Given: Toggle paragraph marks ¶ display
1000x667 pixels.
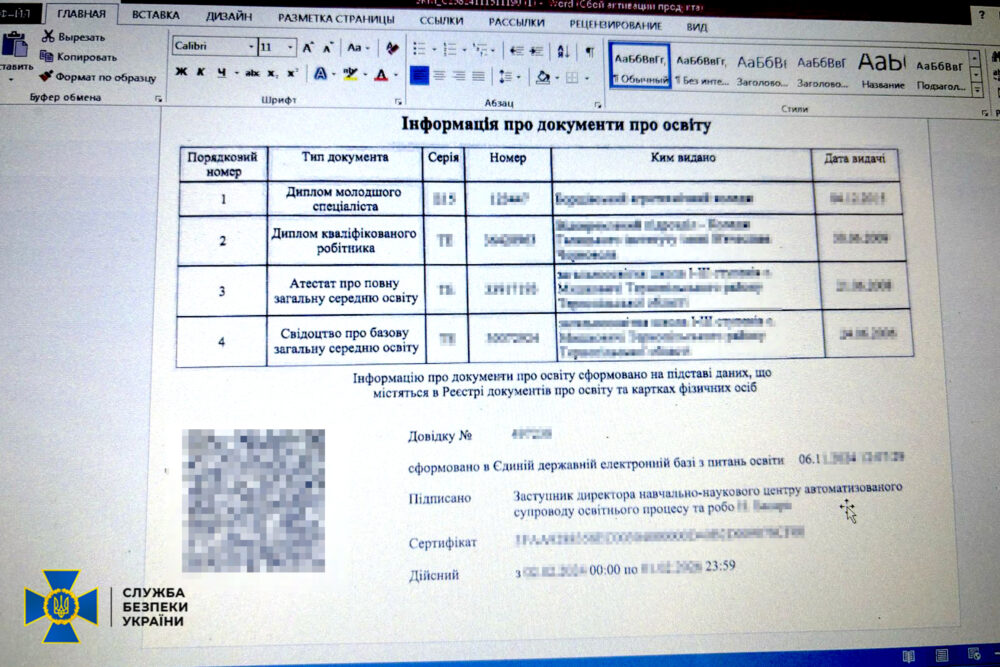Looking at the screenshot, I should pos(589,51).
